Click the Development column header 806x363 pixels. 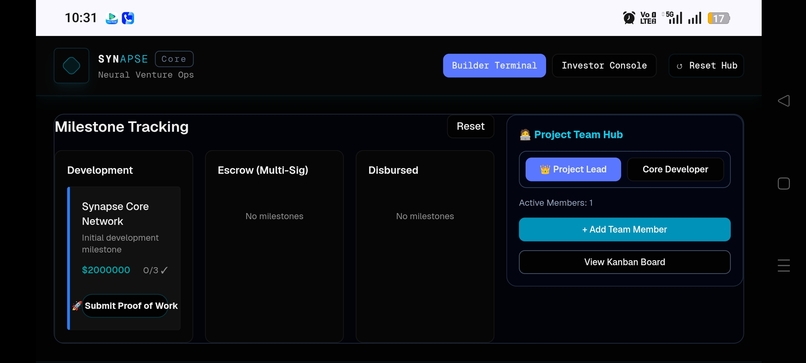click(x=100, y=170)
